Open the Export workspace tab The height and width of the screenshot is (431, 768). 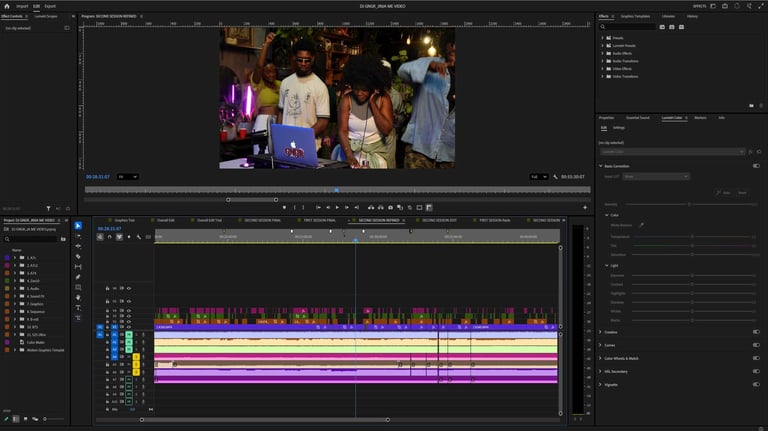point(50,6)
